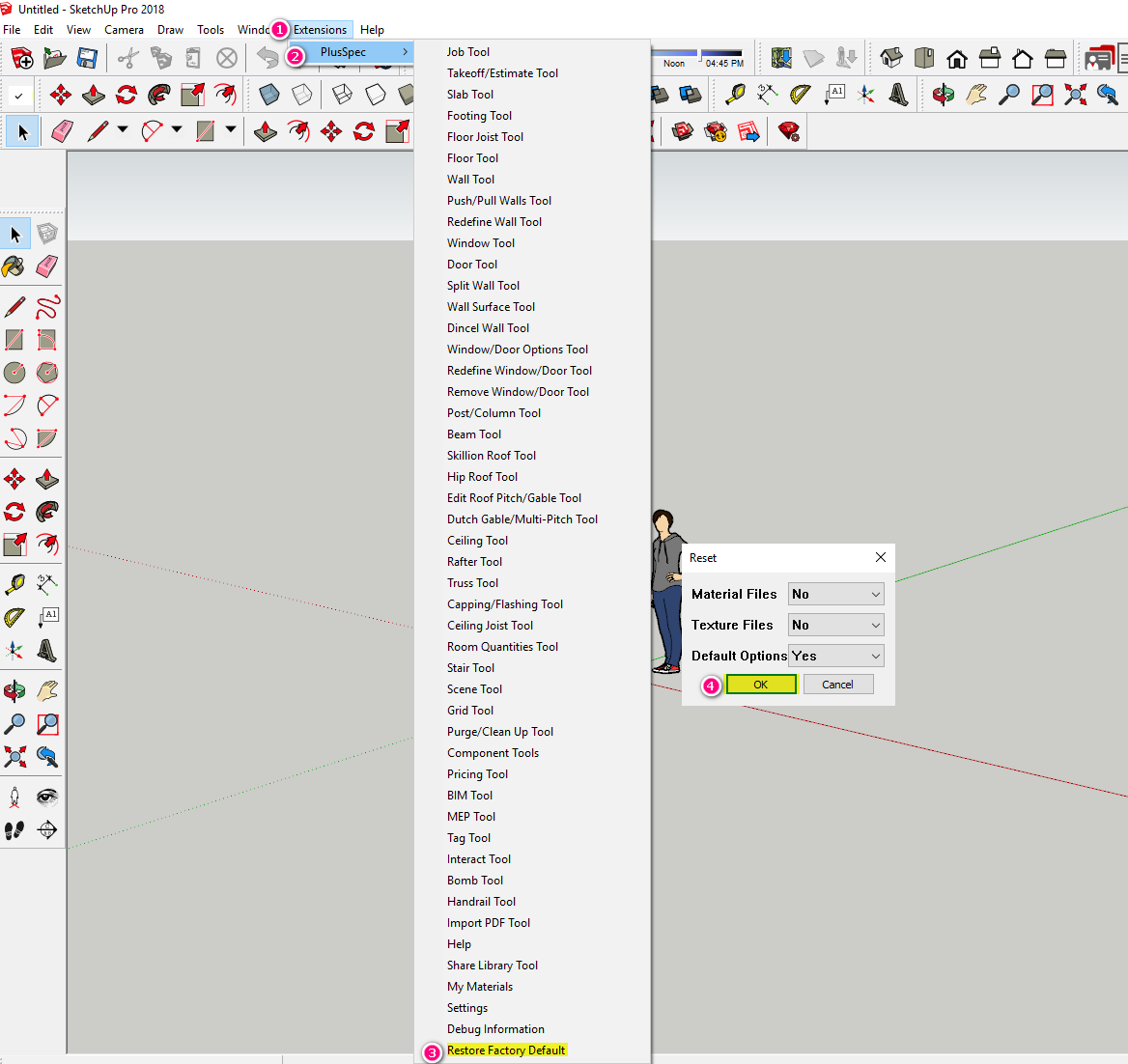Pick the Freehand drawing tool
1128x1064 pixels.
47,307
